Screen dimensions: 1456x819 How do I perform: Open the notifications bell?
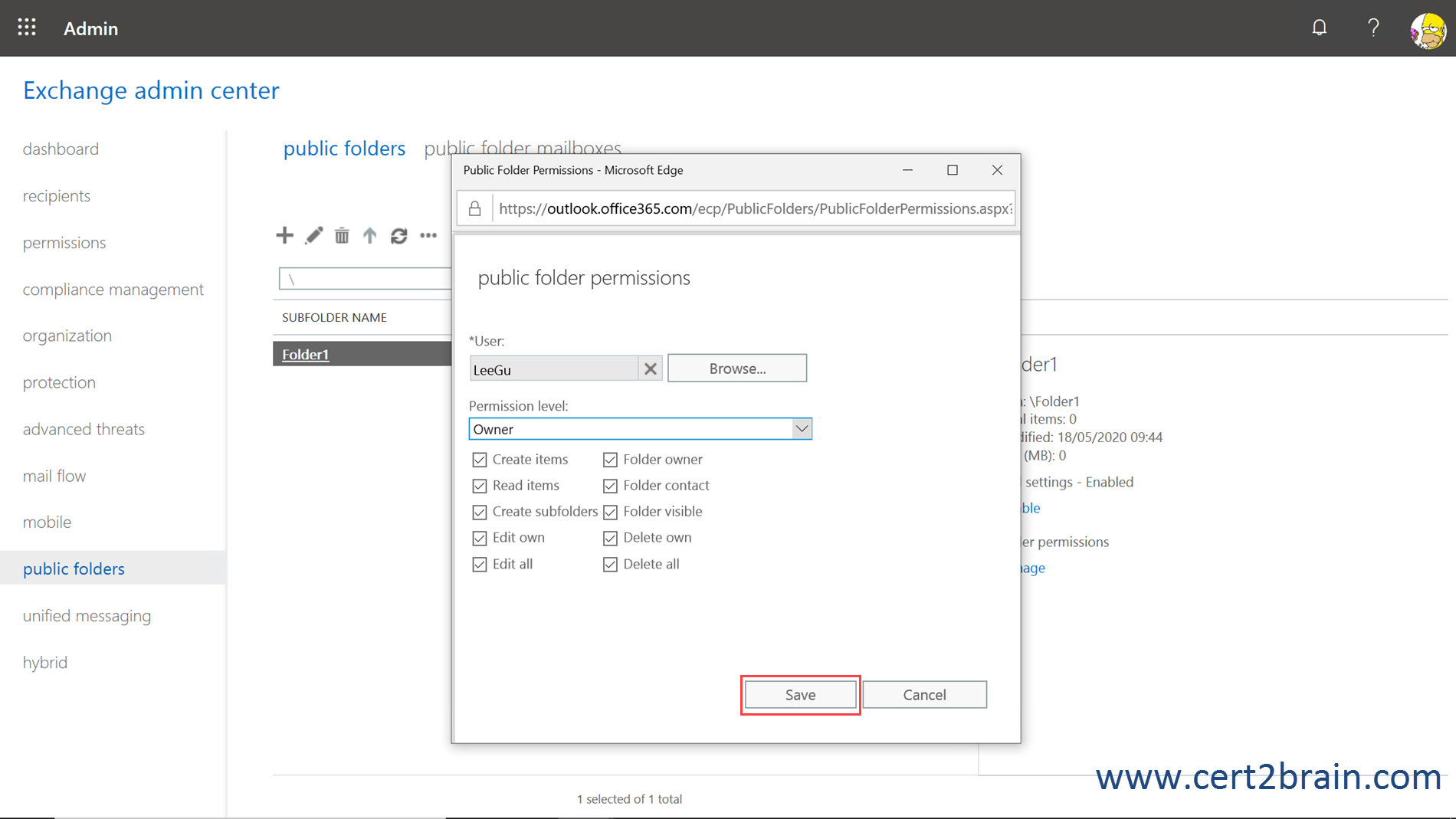coord(1319,28)
